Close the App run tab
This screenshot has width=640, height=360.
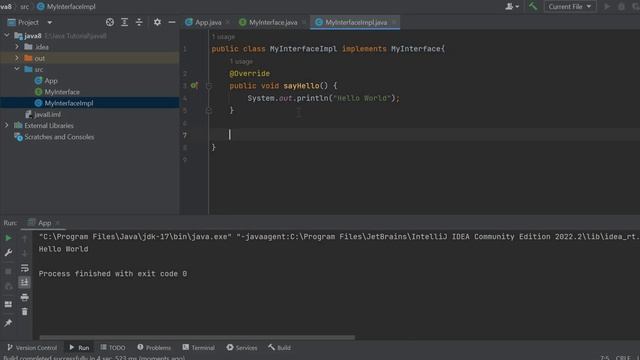[58, 223]
